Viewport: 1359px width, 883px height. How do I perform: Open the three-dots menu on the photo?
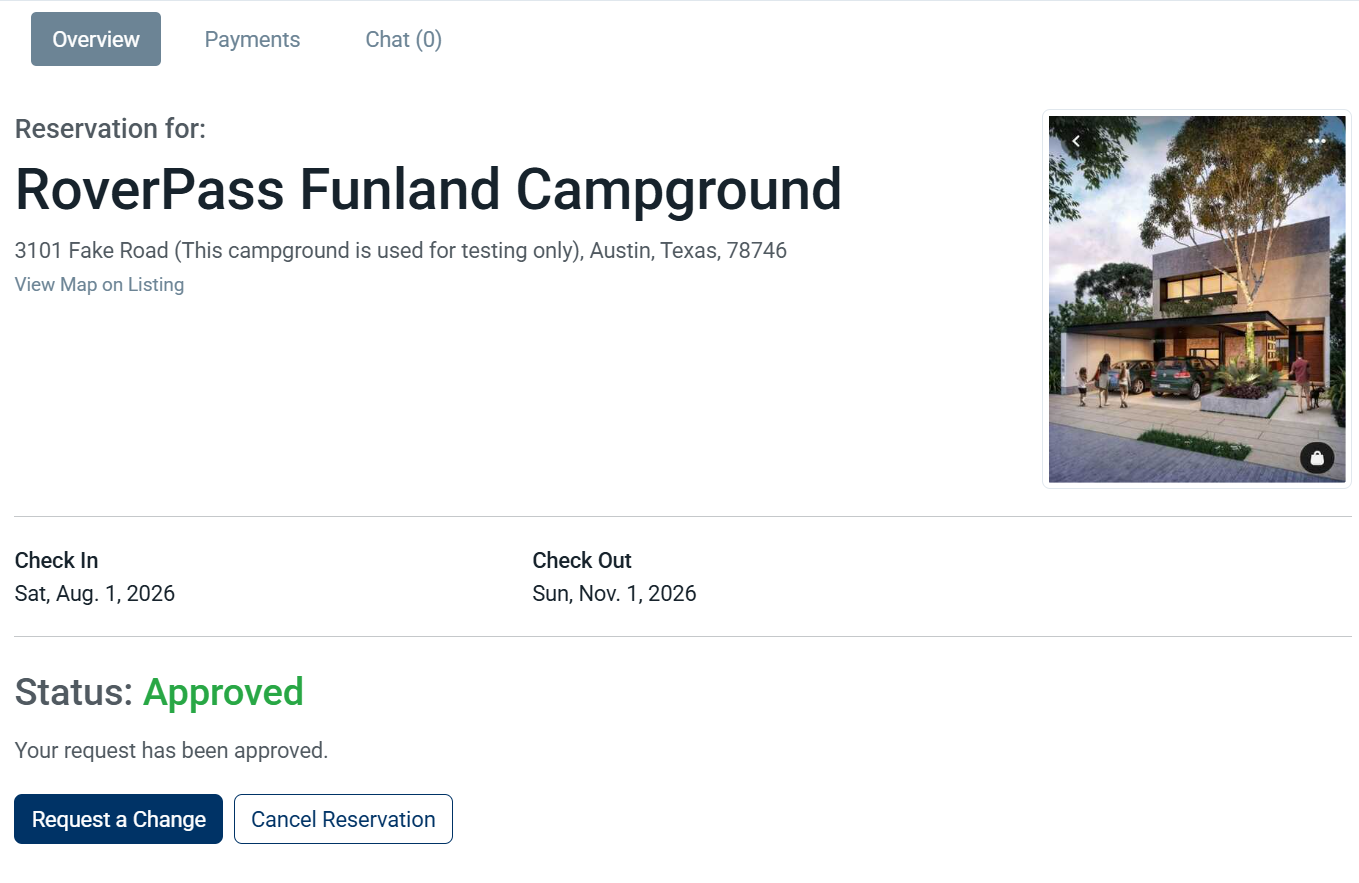1317,141
